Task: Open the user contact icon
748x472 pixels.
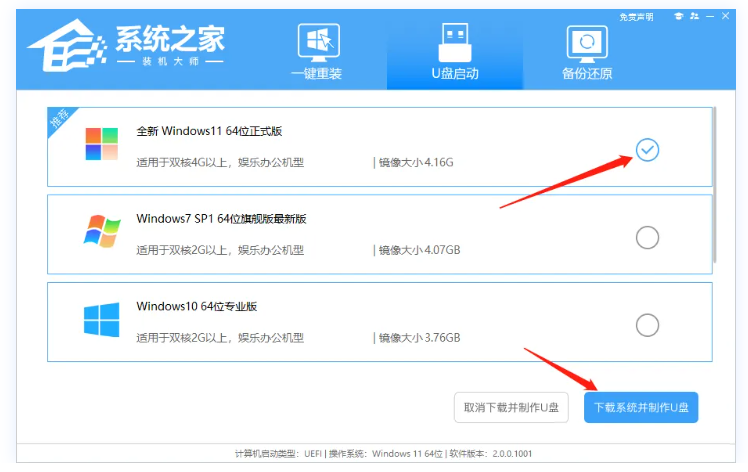Action: tap(694, 16)
